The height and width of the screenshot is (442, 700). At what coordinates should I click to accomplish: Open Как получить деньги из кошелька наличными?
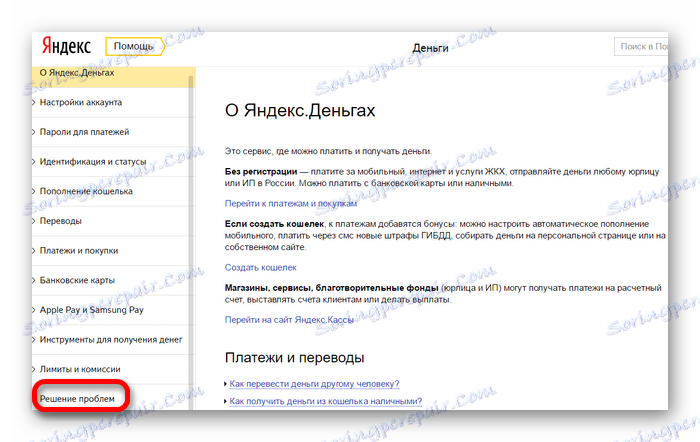point(325,401)
